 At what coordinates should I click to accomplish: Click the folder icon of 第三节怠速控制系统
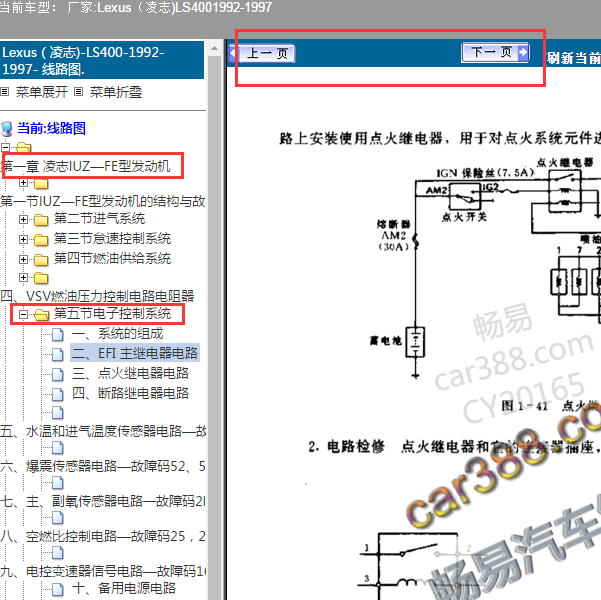click(x=41, y=240)
